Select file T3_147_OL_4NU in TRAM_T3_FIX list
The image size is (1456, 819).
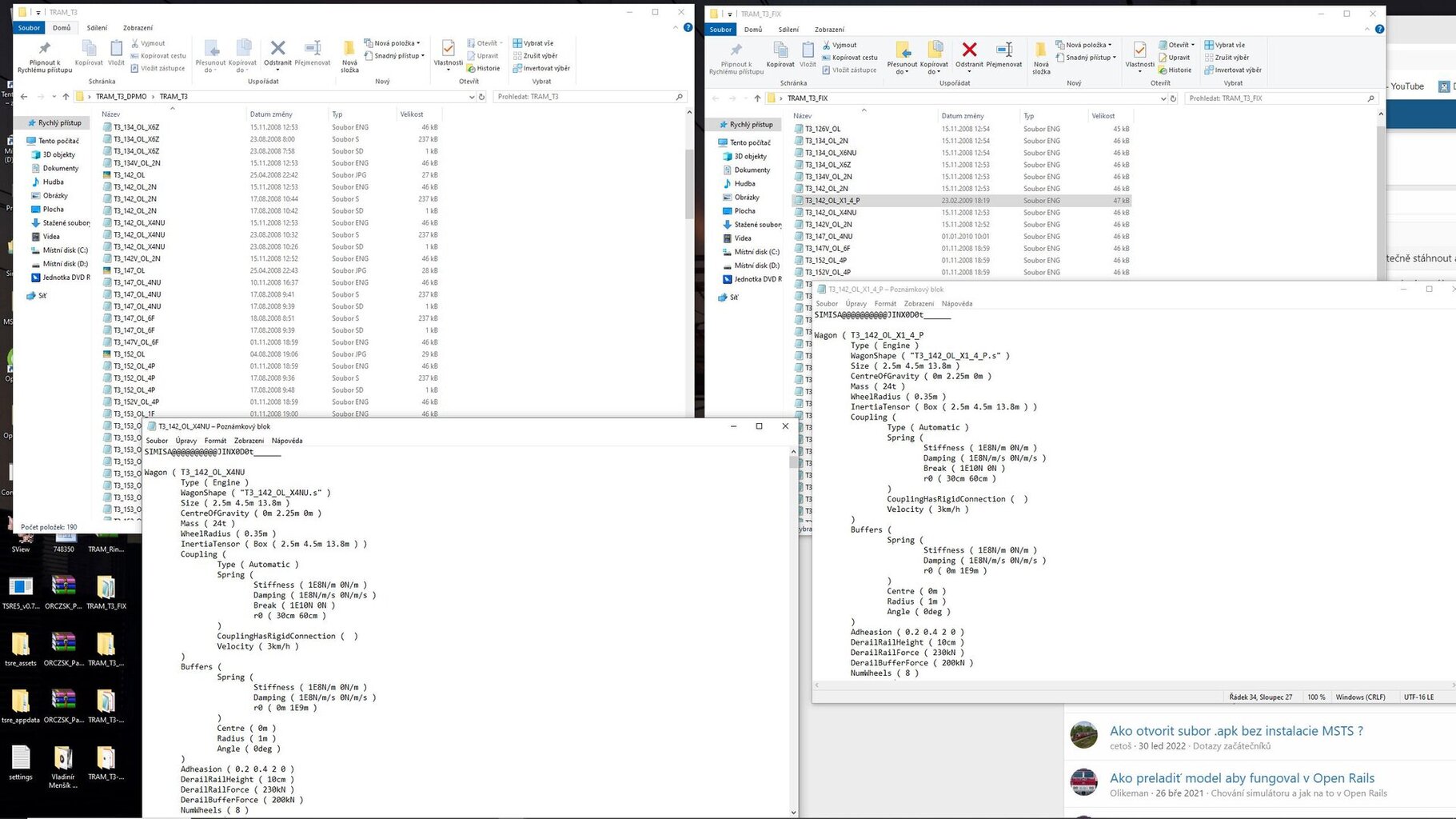pyautogui.click(x=828, y=237)
